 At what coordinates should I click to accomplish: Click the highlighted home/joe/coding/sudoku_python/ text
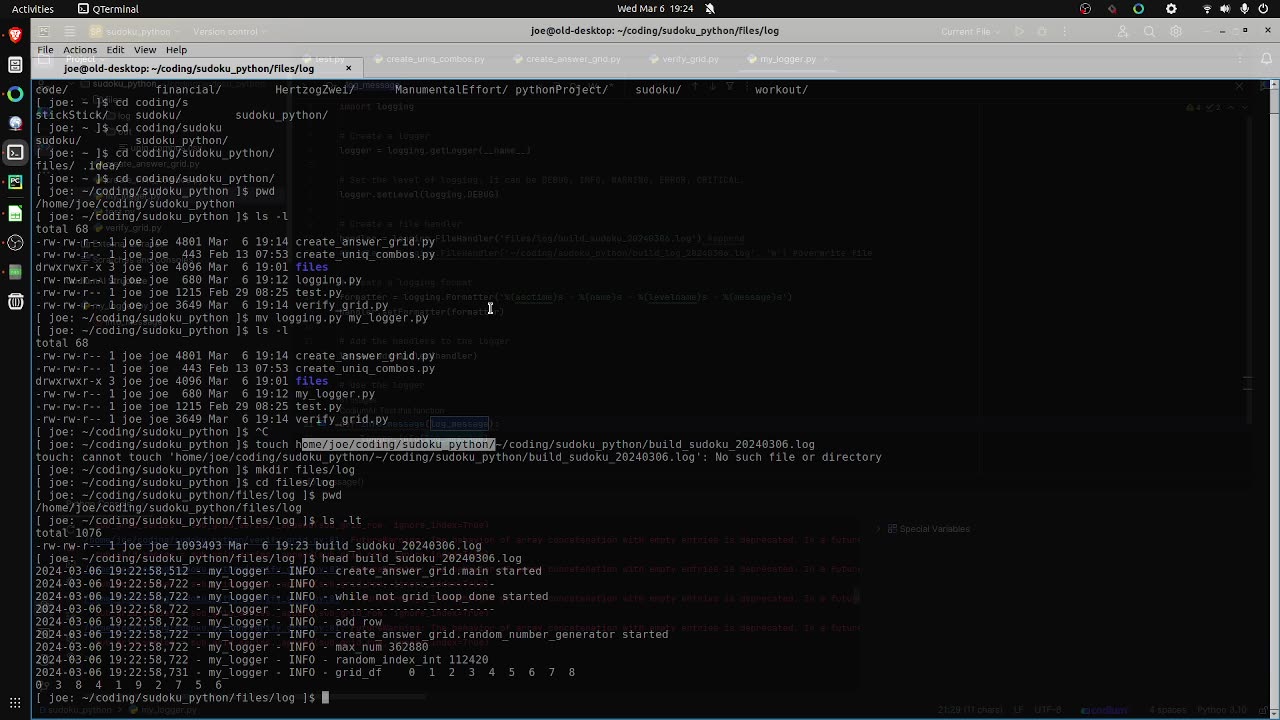click(398, 444)
